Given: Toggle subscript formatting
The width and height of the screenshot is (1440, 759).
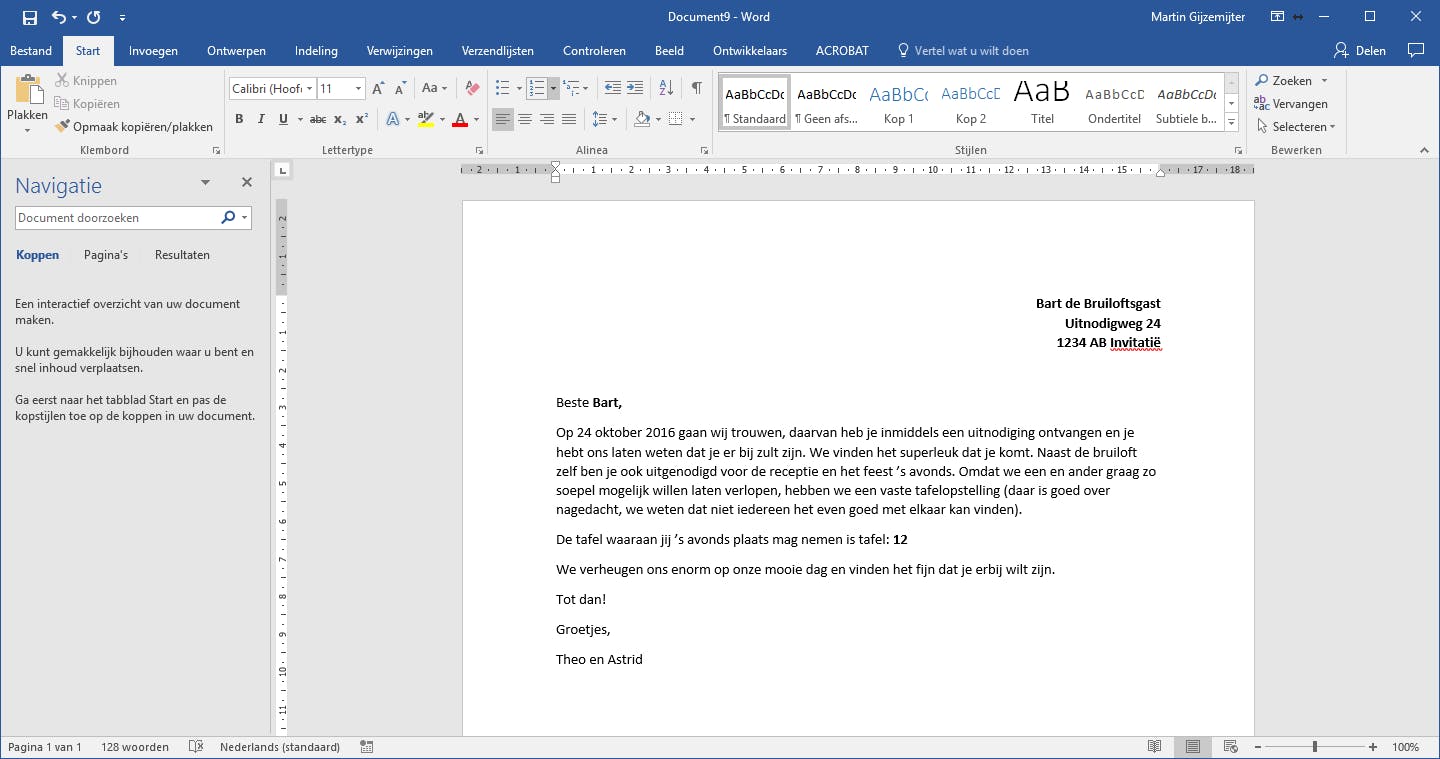Looking at the screenshot, I should coord(340,120).
